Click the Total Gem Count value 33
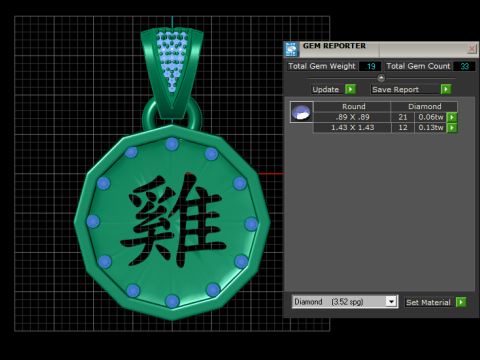480x360 pixels. click(x=464, y=66)
